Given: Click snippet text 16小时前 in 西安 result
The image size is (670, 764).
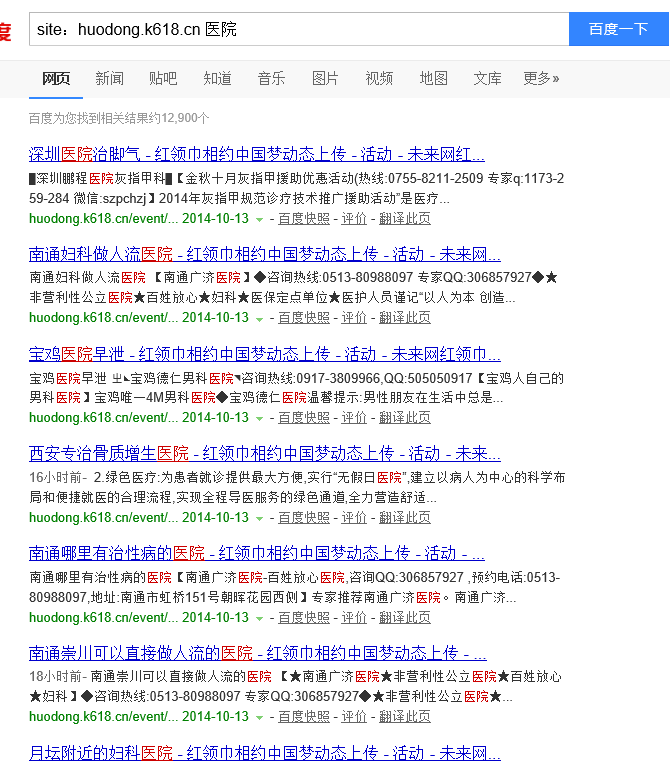Looking at the screenshot, I should [x=56, y=478].
